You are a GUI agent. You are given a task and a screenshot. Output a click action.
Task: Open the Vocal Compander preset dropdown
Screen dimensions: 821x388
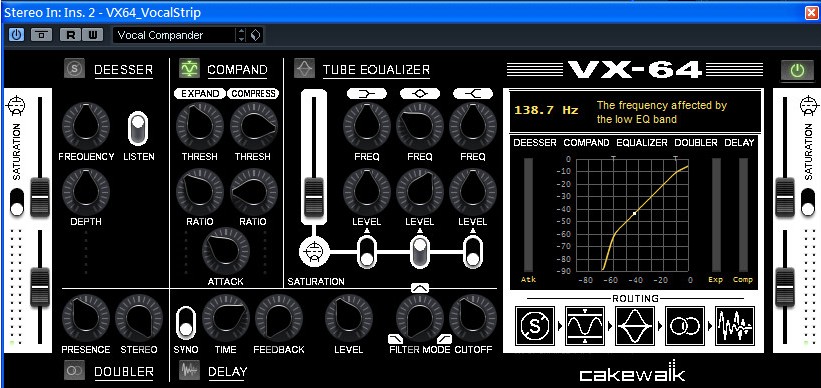[174, 35]
